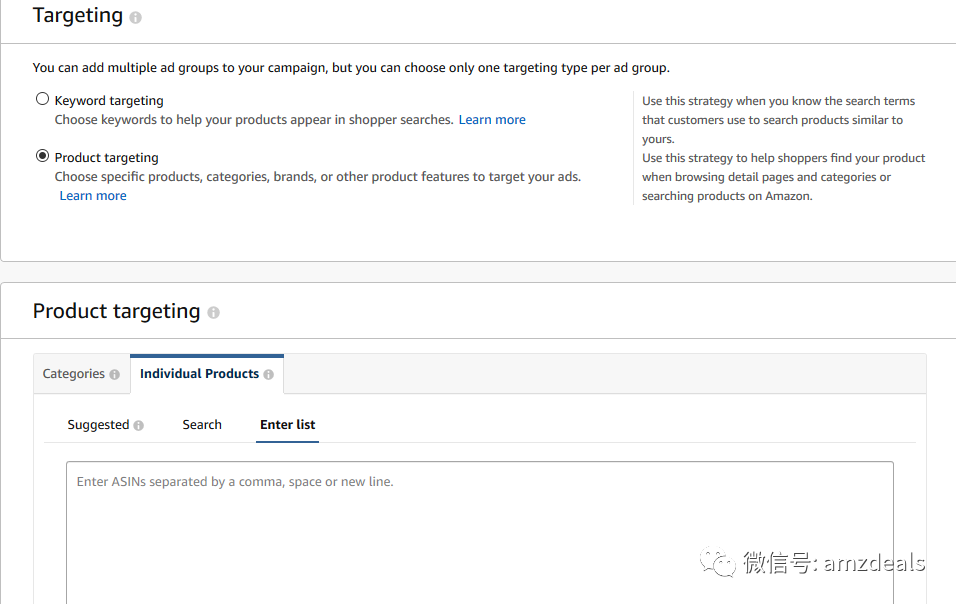Open Learn more link for Keyword targeting
This screenshot has width=956, height=604.
pyautogui.click(x=492, y=120)
